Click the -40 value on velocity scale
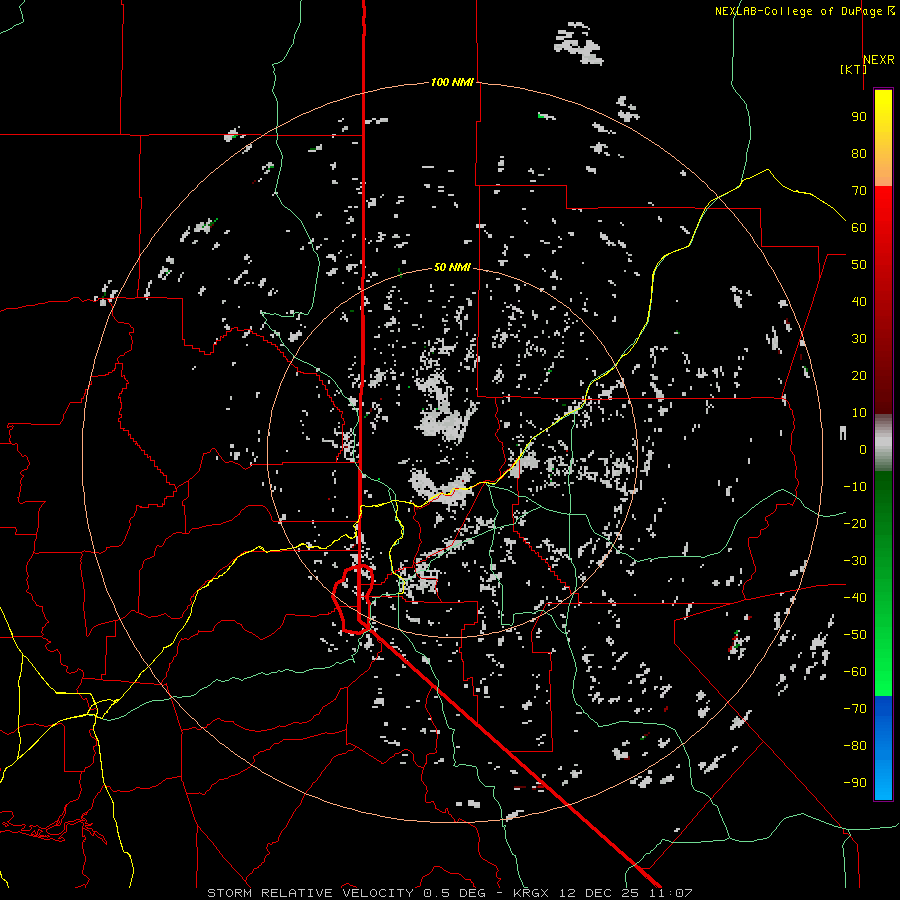 tap(855, 598)
